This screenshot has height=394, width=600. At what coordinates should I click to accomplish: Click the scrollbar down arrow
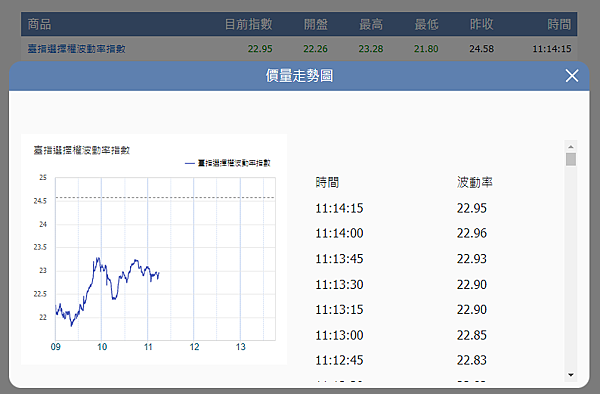pyautogui.click(x=571, y=375)
